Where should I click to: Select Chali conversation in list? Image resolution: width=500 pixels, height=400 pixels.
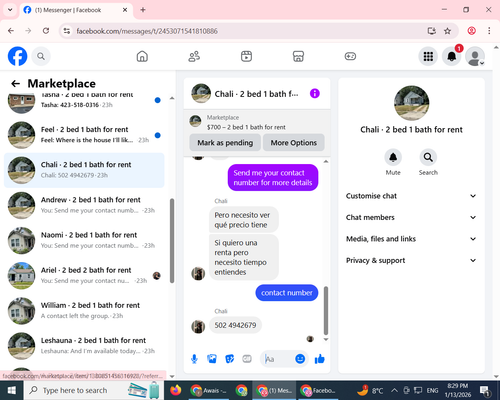pos(84,170)
